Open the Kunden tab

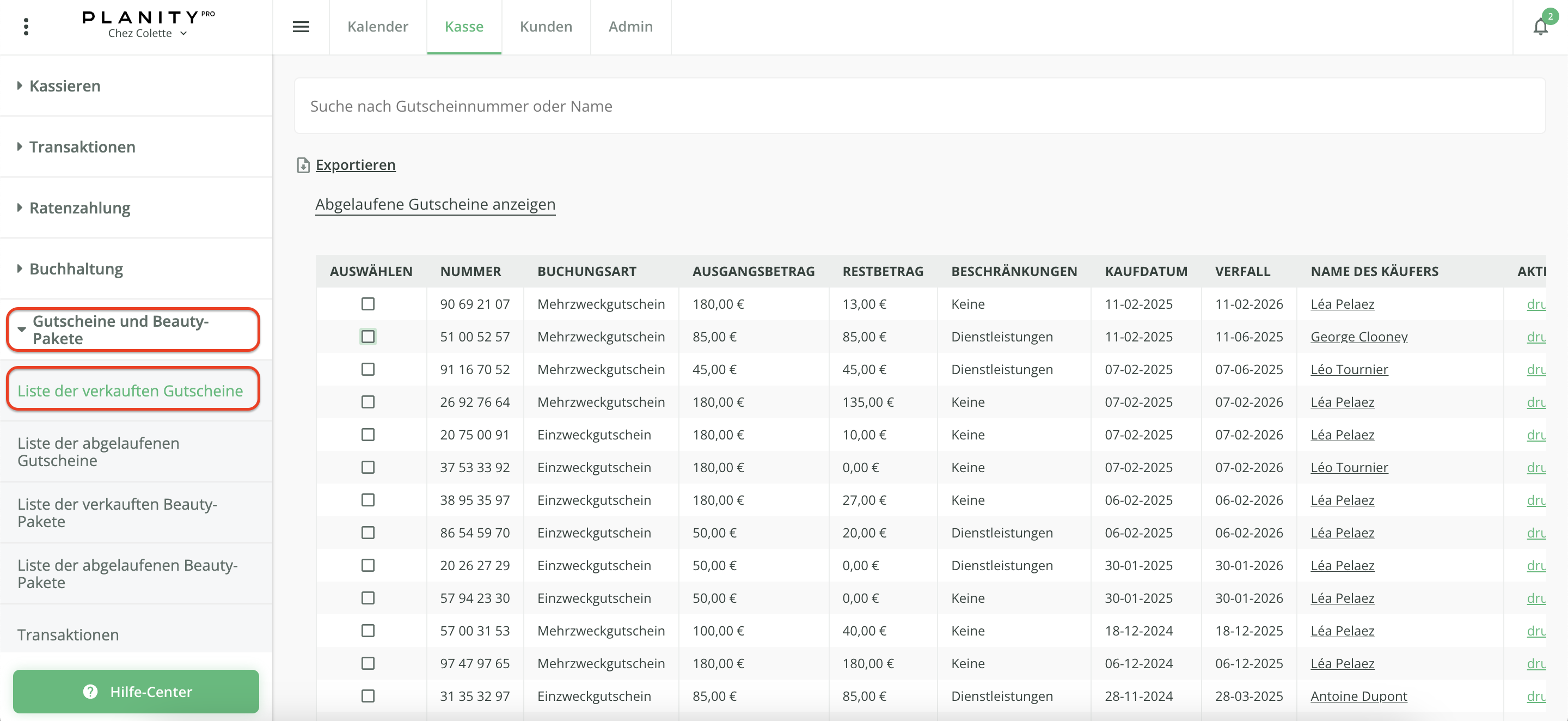pos(546,27)
